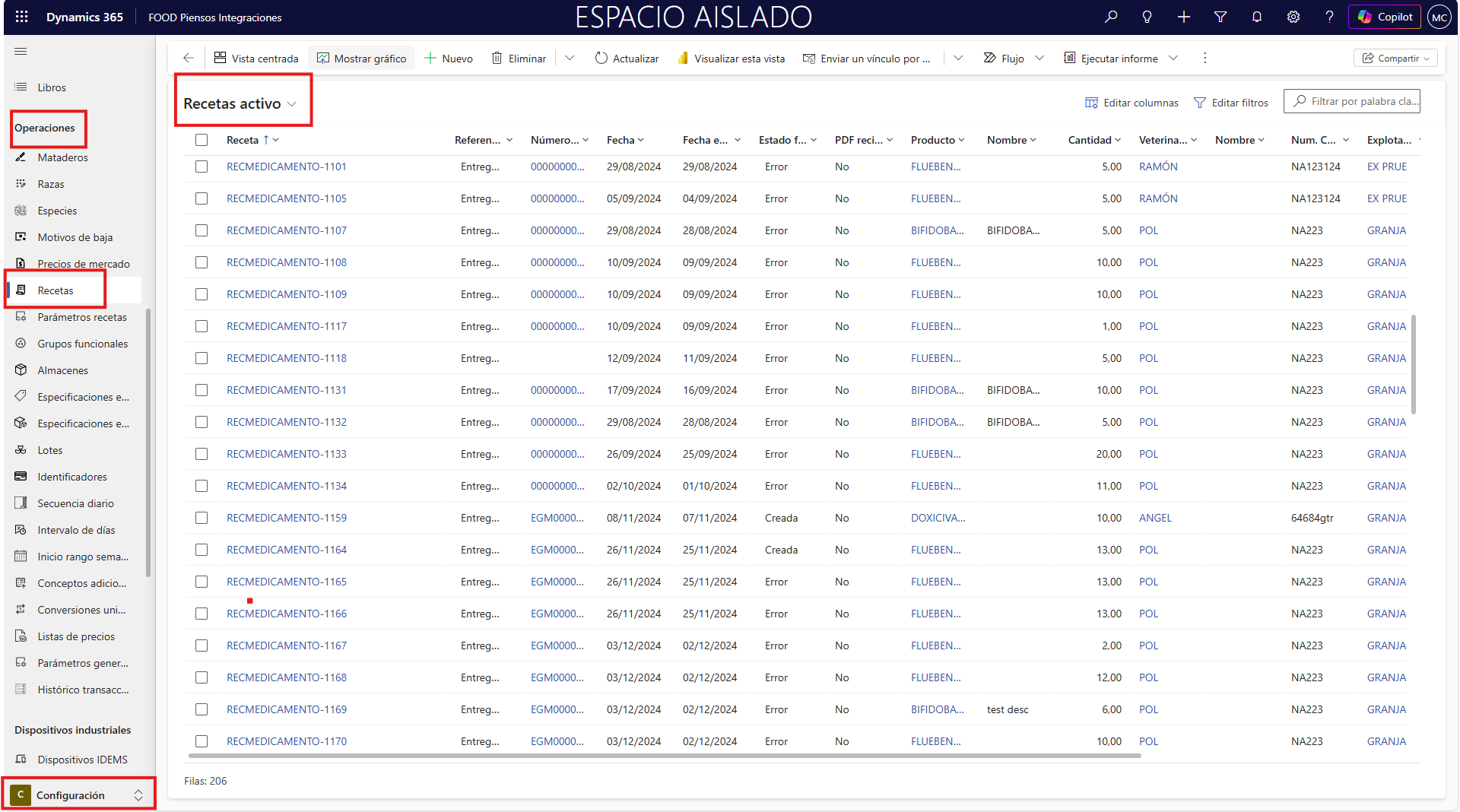The height and width of the screenshot is (812, 1460).
Task: Click the back arrow in command bar
Action: pos(189,59)
